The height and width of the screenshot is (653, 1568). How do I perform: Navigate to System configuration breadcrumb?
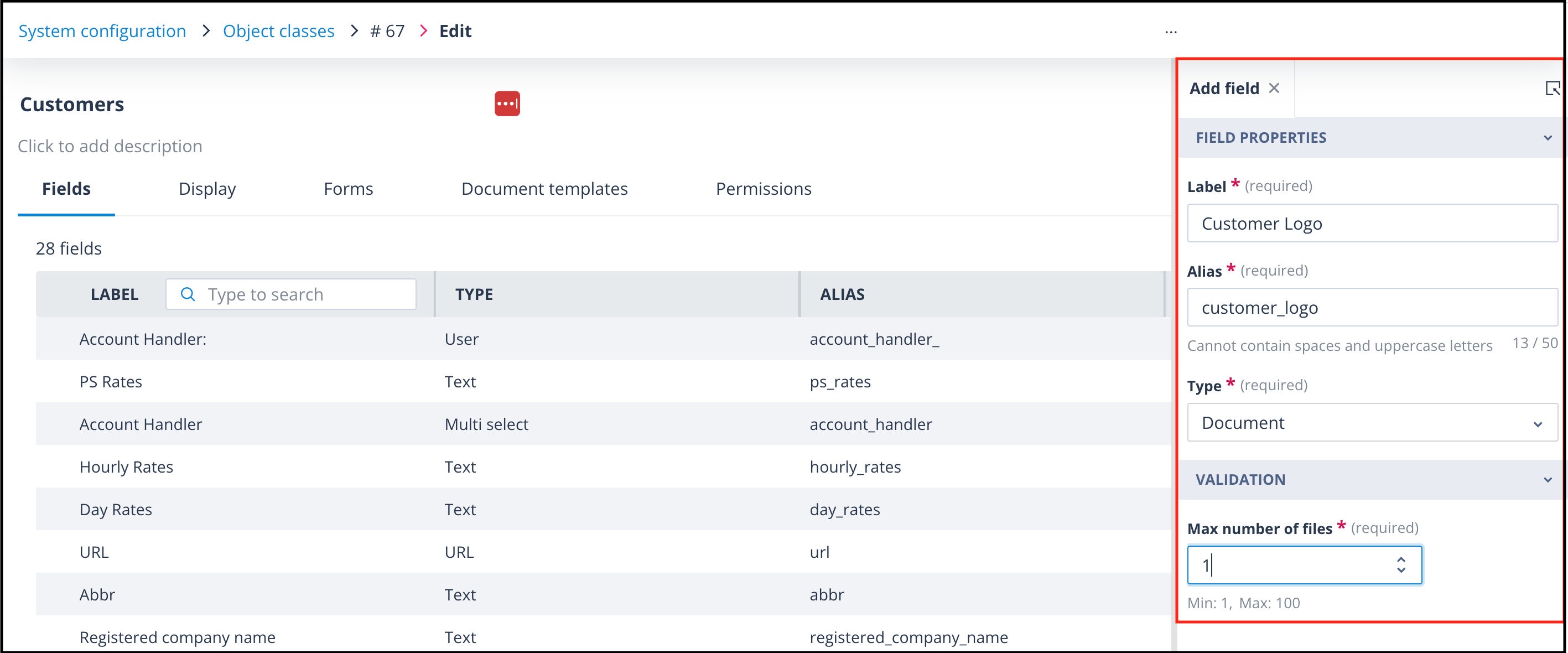[102, 31]
